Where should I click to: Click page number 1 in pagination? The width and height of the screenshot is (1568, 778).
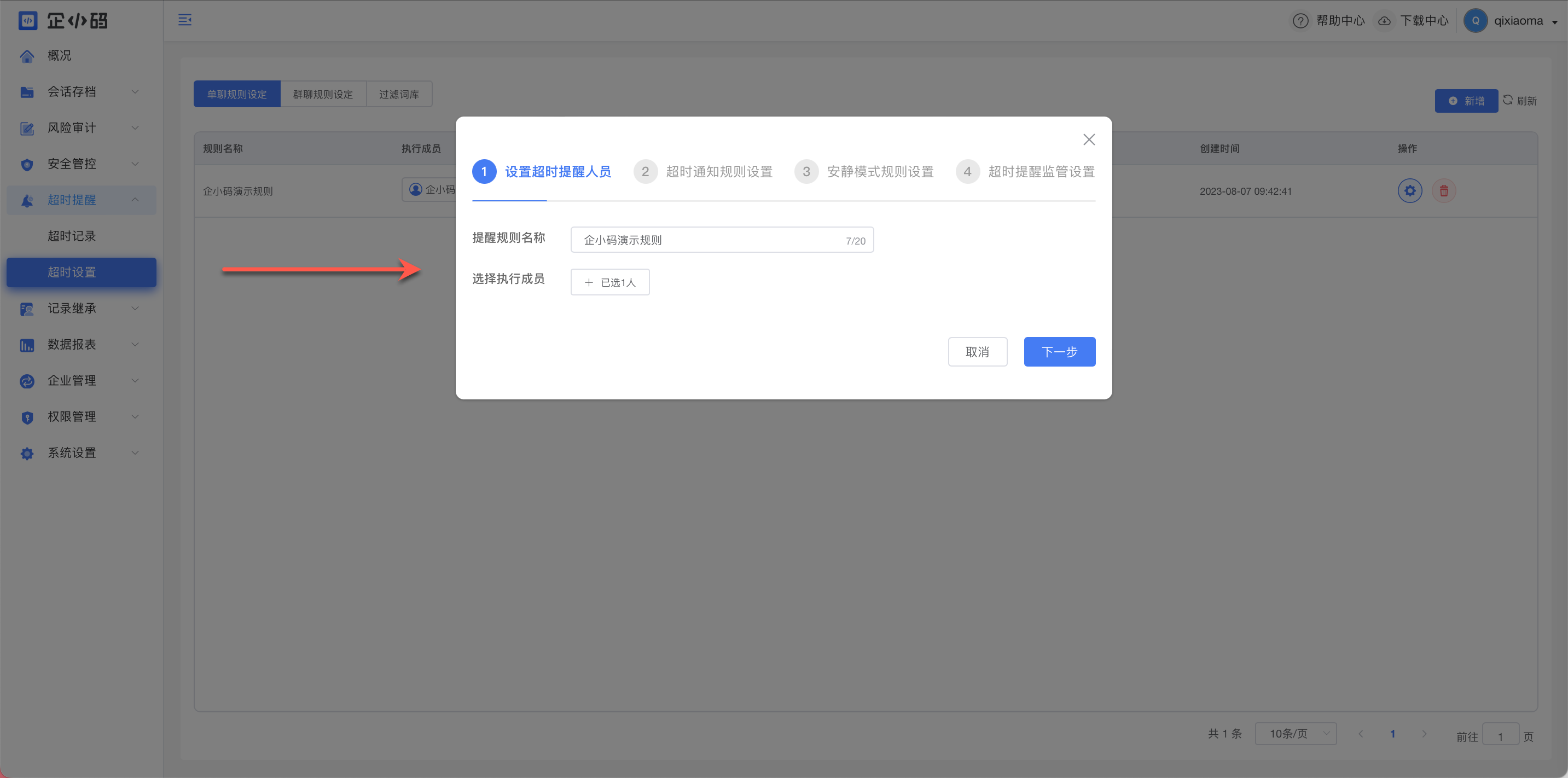tap(1393, 734)
